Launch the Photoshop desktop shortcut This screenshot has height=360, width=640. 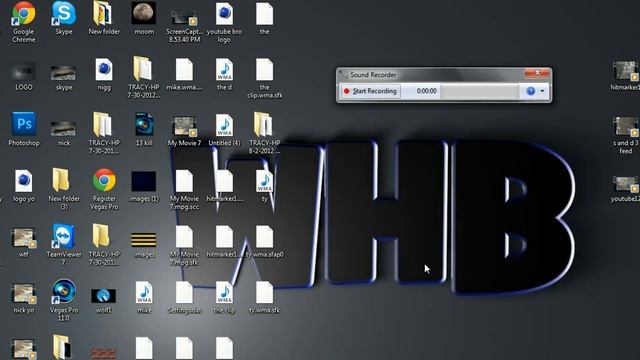pyautogui.click(x=24, y=124)
